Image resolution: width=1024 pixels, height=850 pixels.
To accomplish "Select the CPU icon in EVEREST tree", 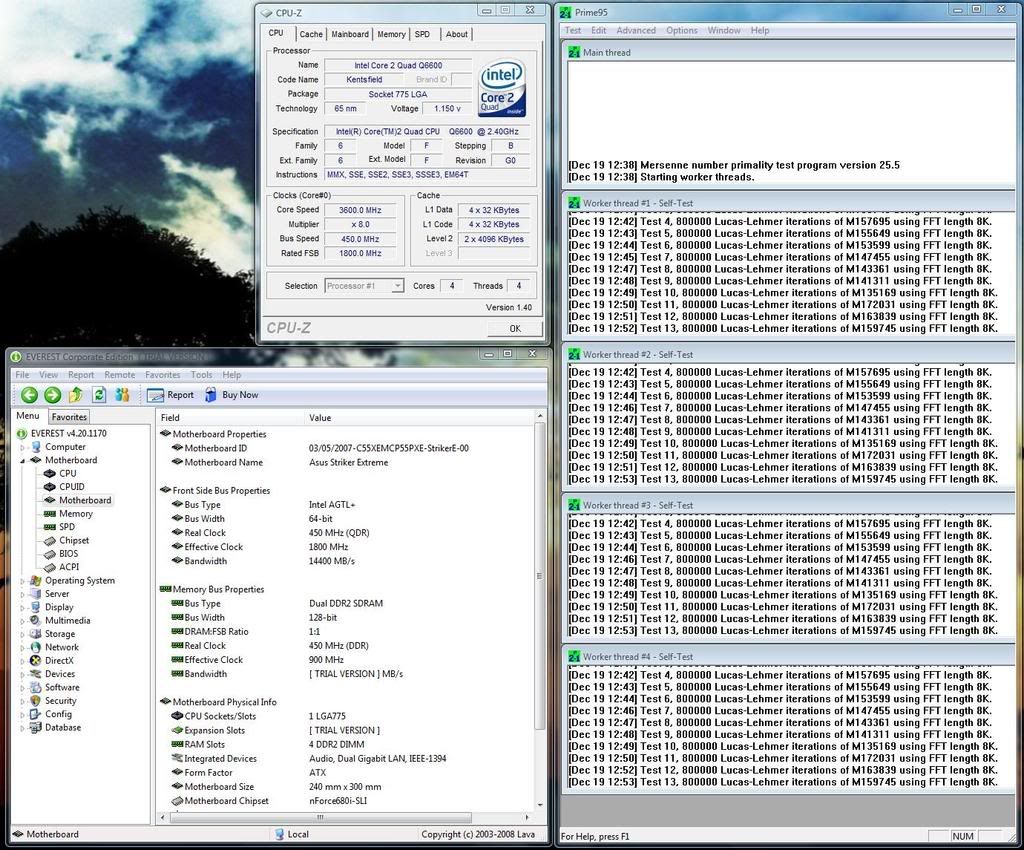I will (50, 473).
